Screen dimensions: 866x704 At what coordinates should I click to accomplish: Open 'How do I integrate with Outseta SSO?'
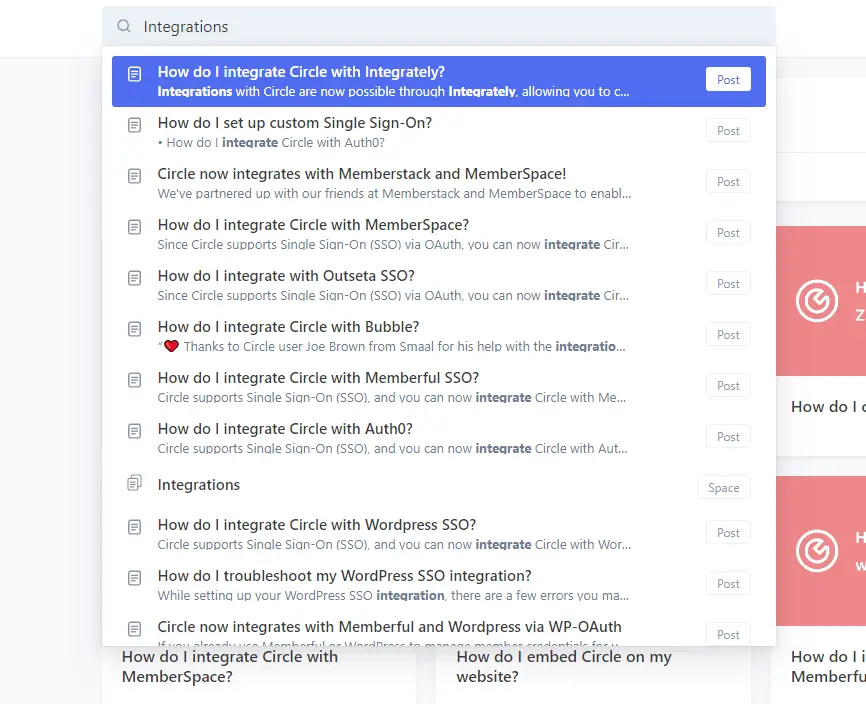286,276
